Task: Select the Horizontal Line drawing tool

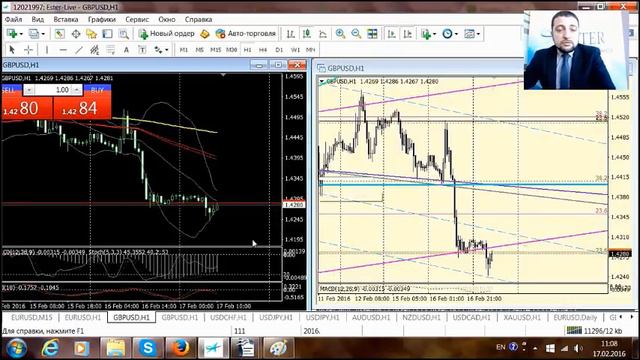Action: 63,50
